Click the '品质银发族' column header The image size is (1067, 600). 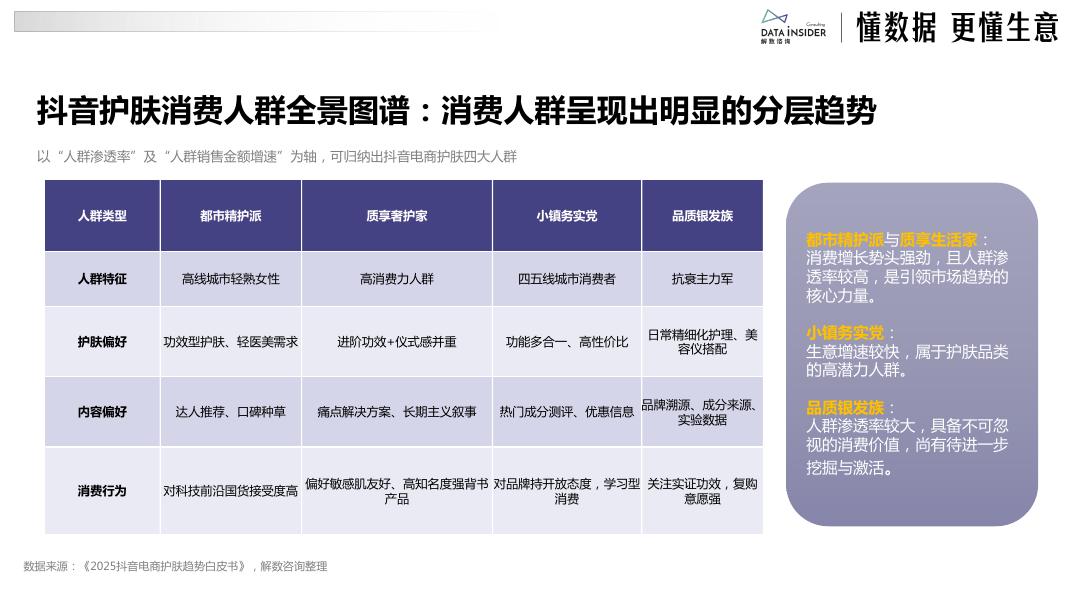point(702,216)
